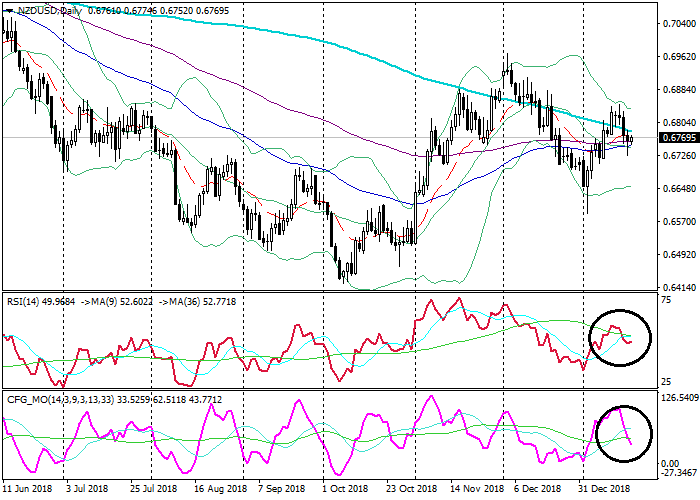Click the RSI 25 level label
This screenshot has height=500, width=700.
pyautogui.click(x=665, y=382)
